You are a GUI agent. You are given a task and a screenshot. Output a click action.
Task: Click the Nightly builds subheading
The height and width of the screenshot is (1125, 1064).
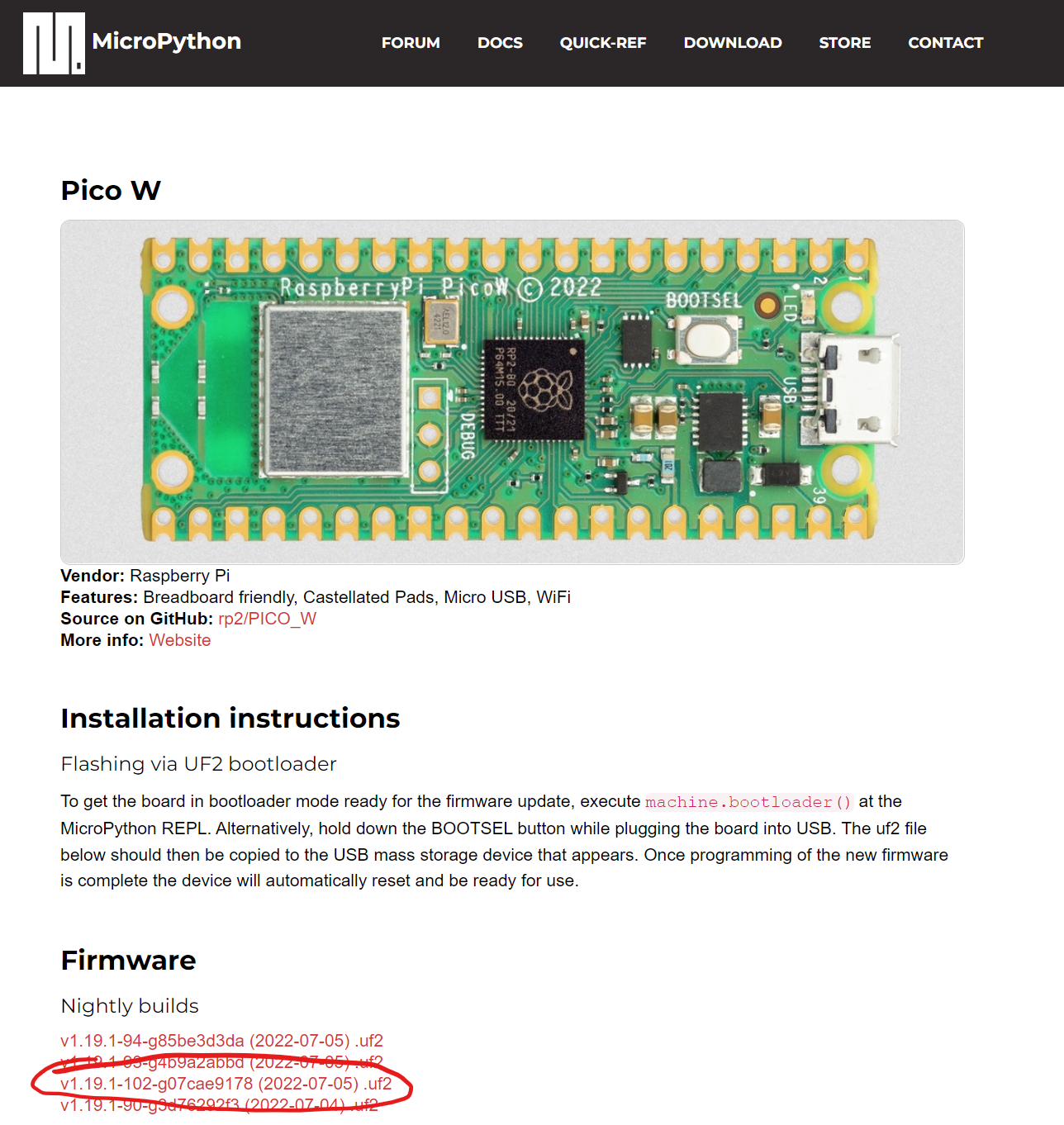[x=130, y=1006]
